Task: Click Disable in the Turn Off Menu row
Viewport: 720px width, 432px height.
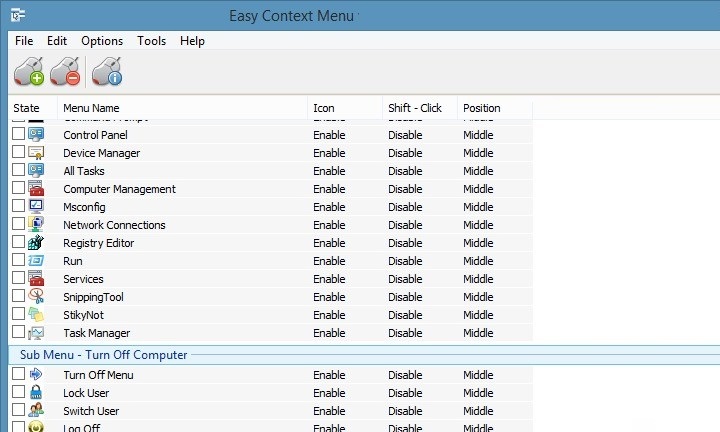Action: (x=405, y=375)
